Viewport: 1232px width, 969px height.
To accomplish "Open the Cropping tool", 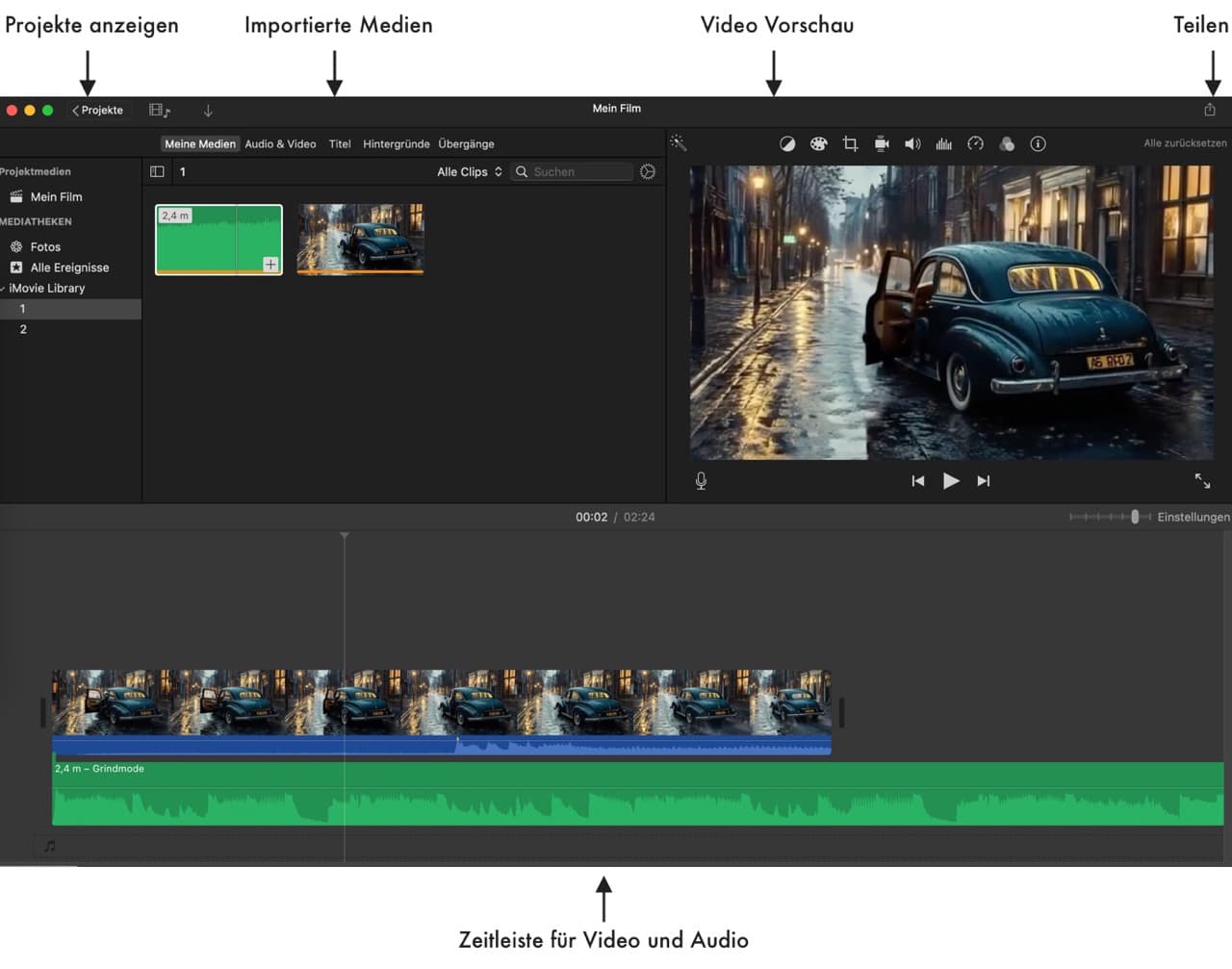I will [850, 142].
